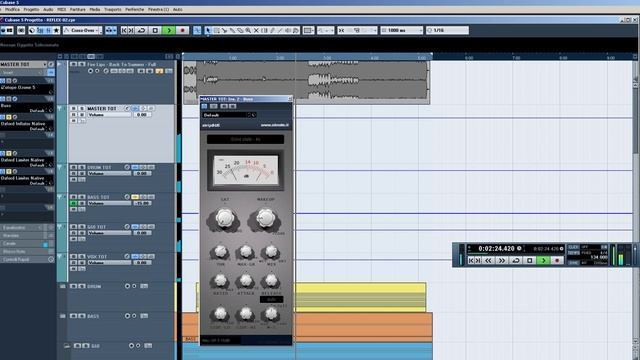
Task: Toggle the main toolbar Cycle button
Action: pos(142,30)
